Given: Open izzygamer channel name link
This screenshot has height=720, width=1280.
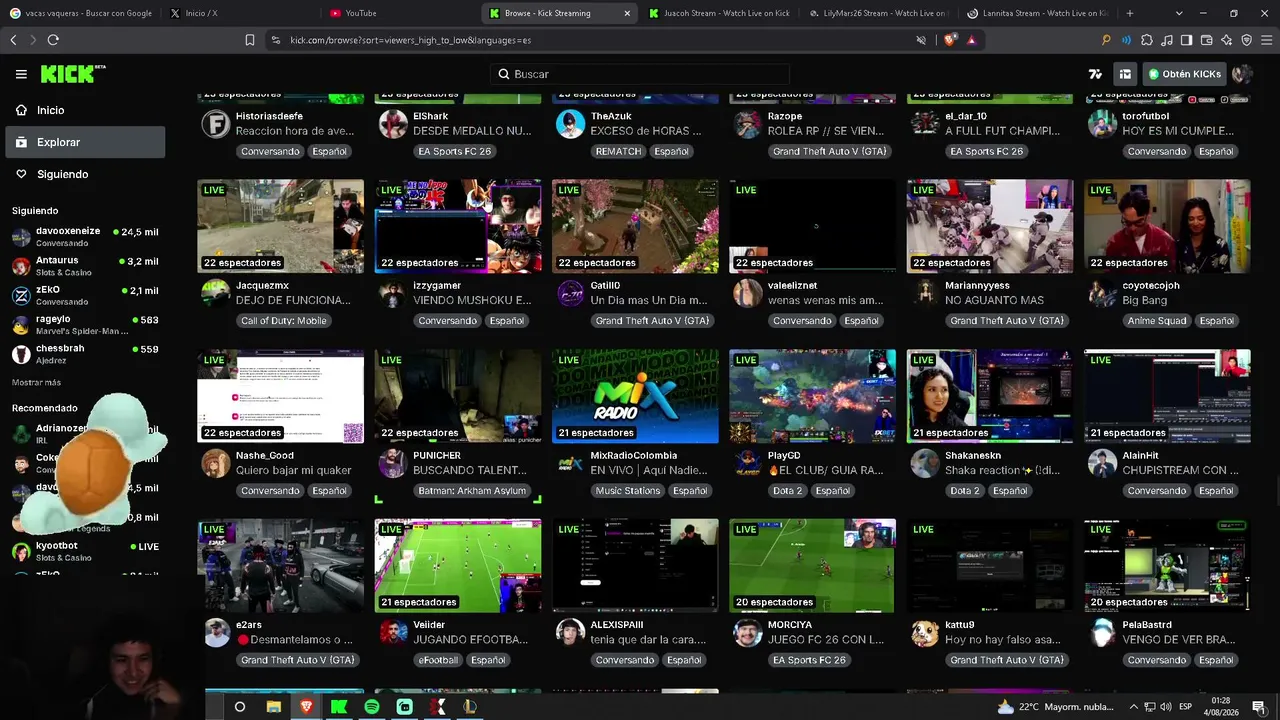Looking at the screenshot, I should click(x=437, y=286).
